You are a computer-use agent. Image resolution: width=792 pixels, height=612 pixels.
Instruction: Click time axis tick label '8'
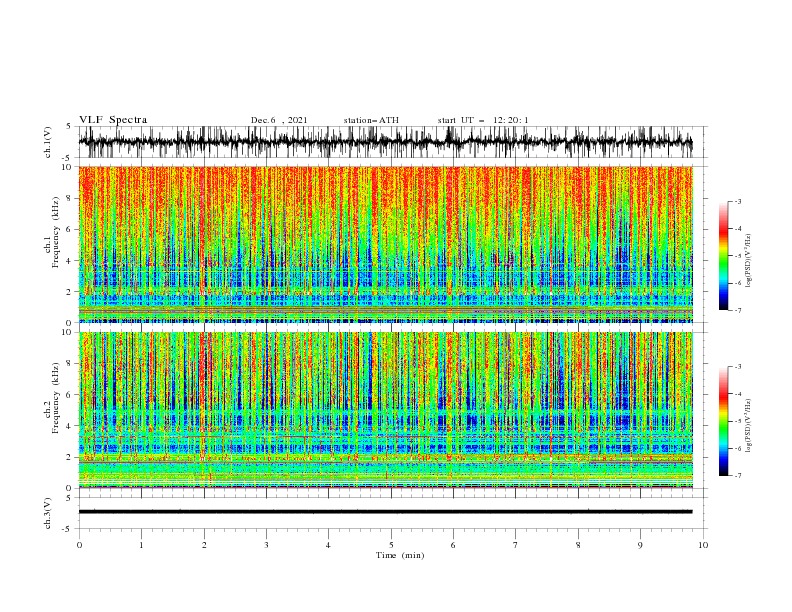tap(578, 545)
